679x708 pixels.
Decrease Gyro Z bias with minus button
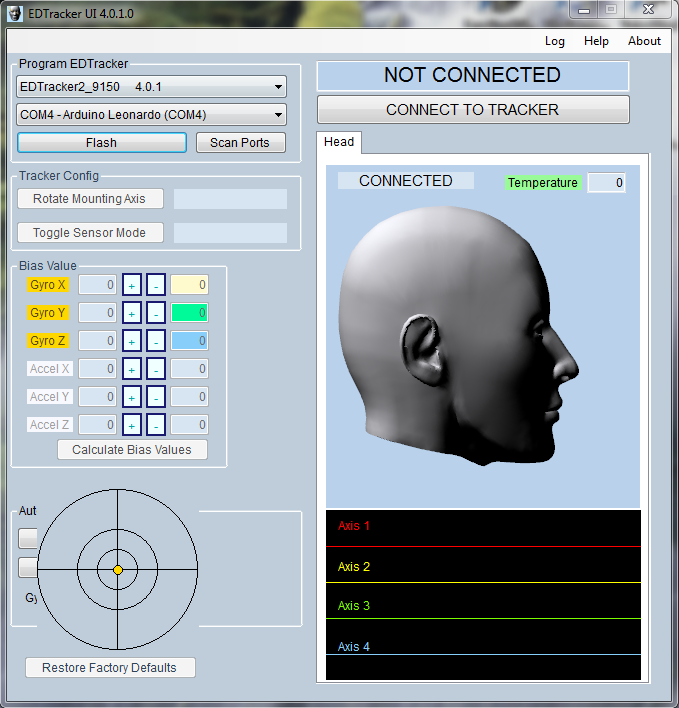pyautogui.click(x=156, y=341)
